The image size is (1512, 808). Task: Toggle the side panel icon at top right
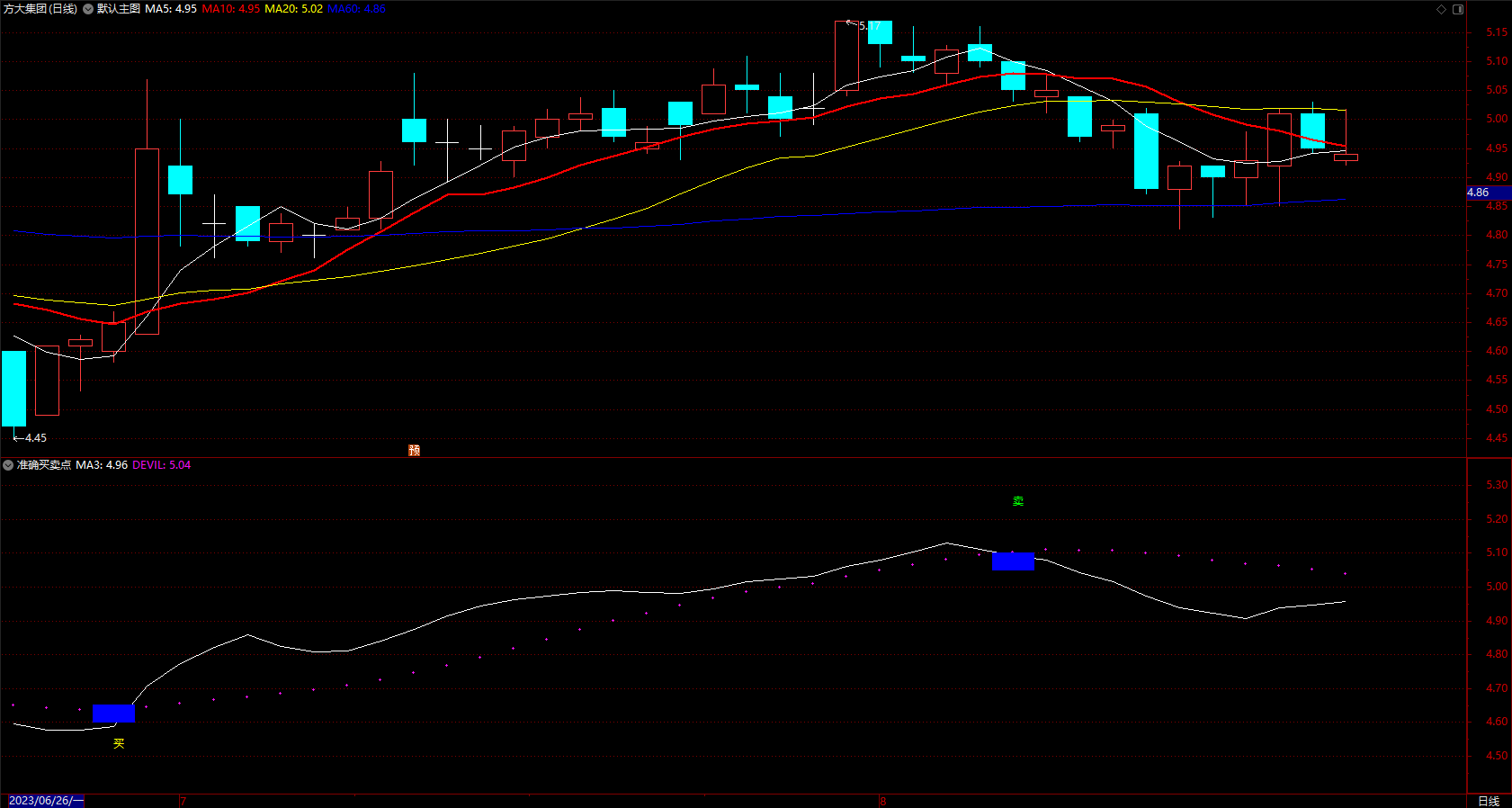point(1458,9)
